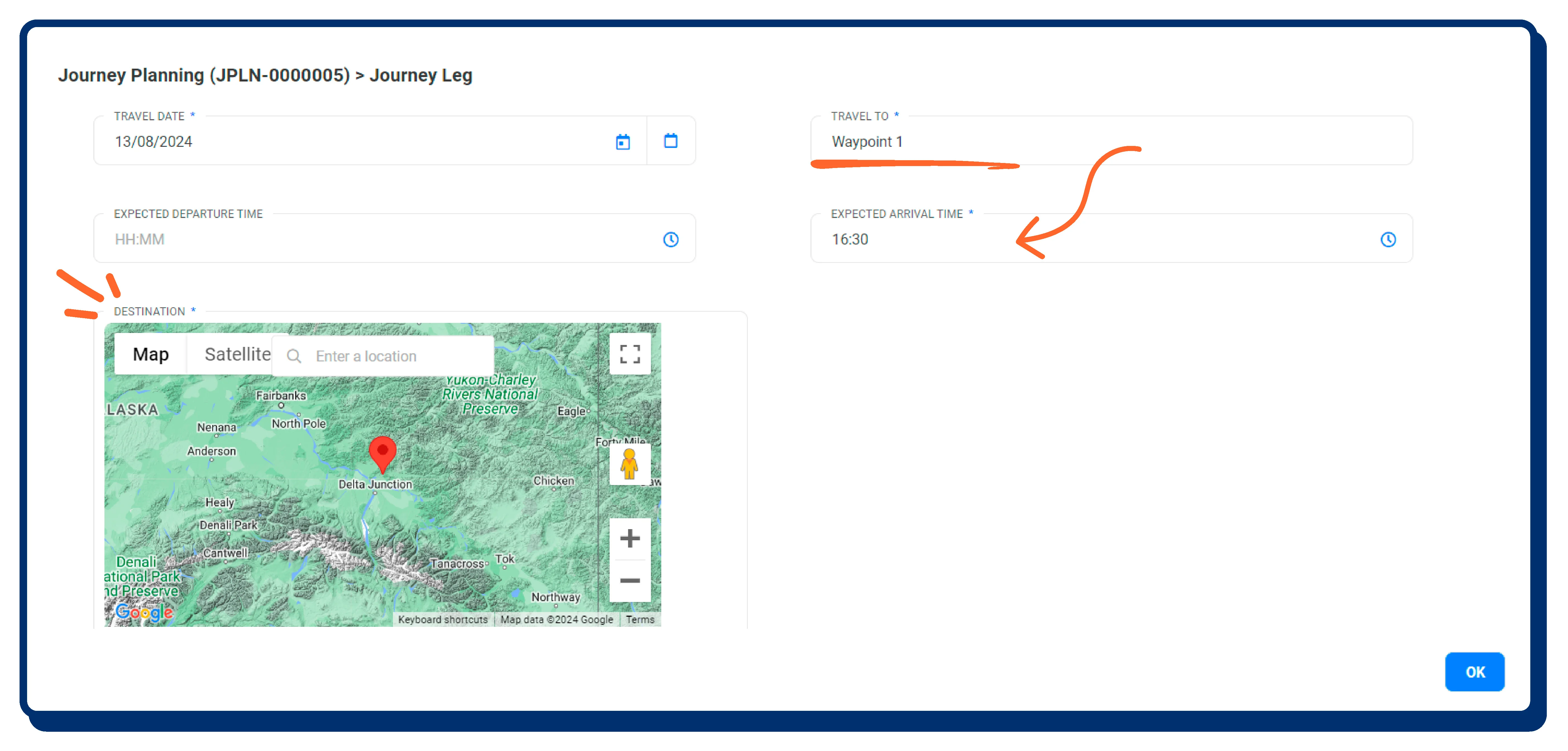Click the red destination marker pin
The width and height of the screenshot is (1568, 751).
point(382,452)
